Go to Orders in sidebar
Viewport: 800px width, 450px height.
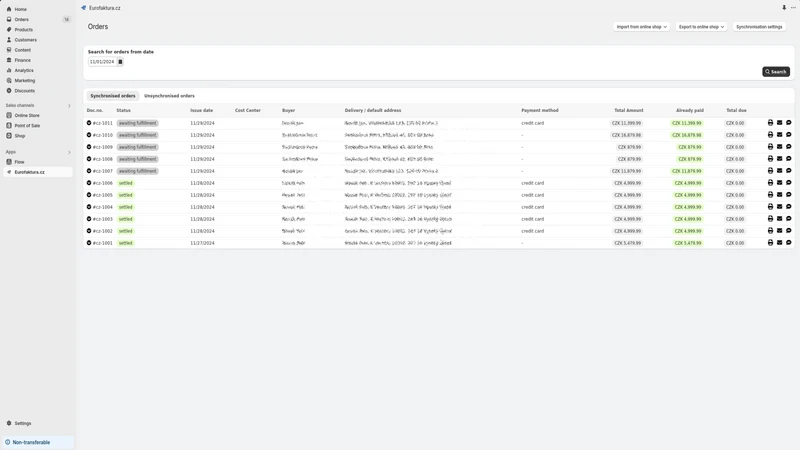[21, 19]
